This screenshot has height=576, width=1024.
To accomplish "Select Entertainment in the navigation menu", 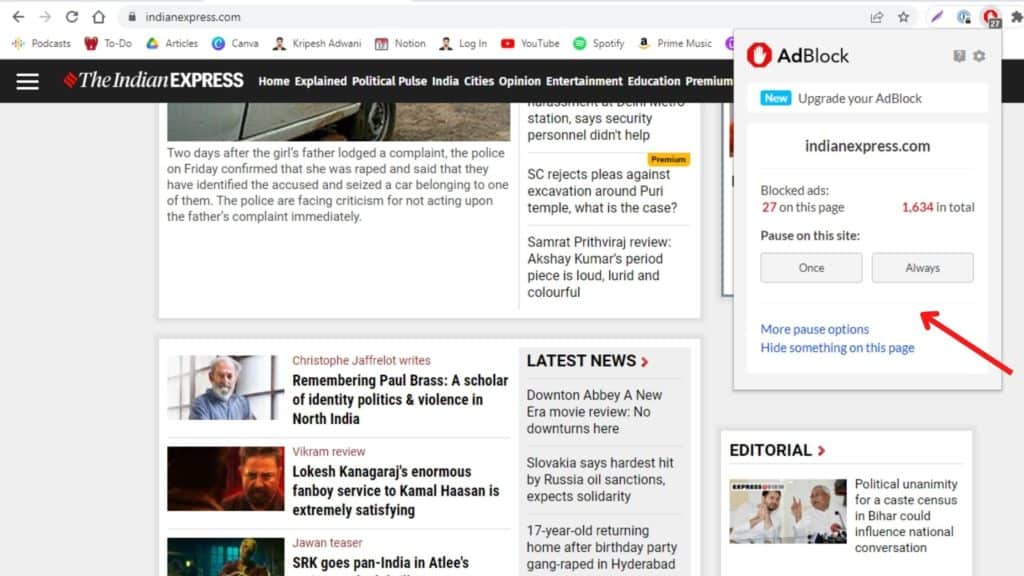I will point(584,81).
